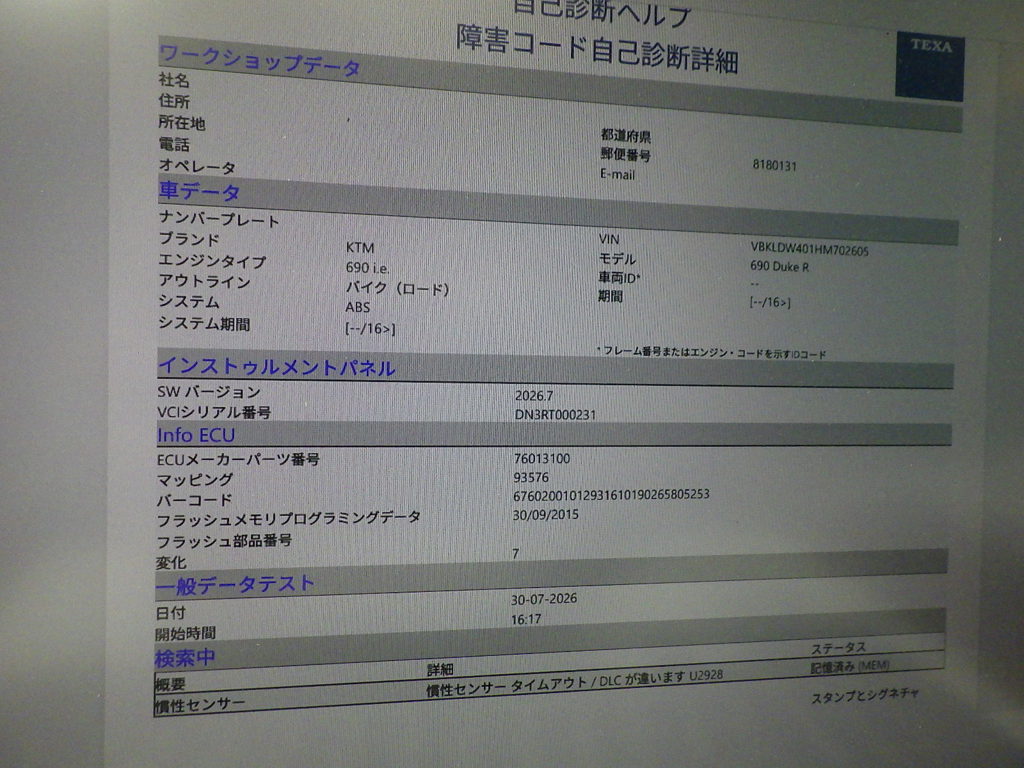Select VIN value VBKLDW401HM702605
Screen dimensions: 1024x768
click(x=810, y=249)
